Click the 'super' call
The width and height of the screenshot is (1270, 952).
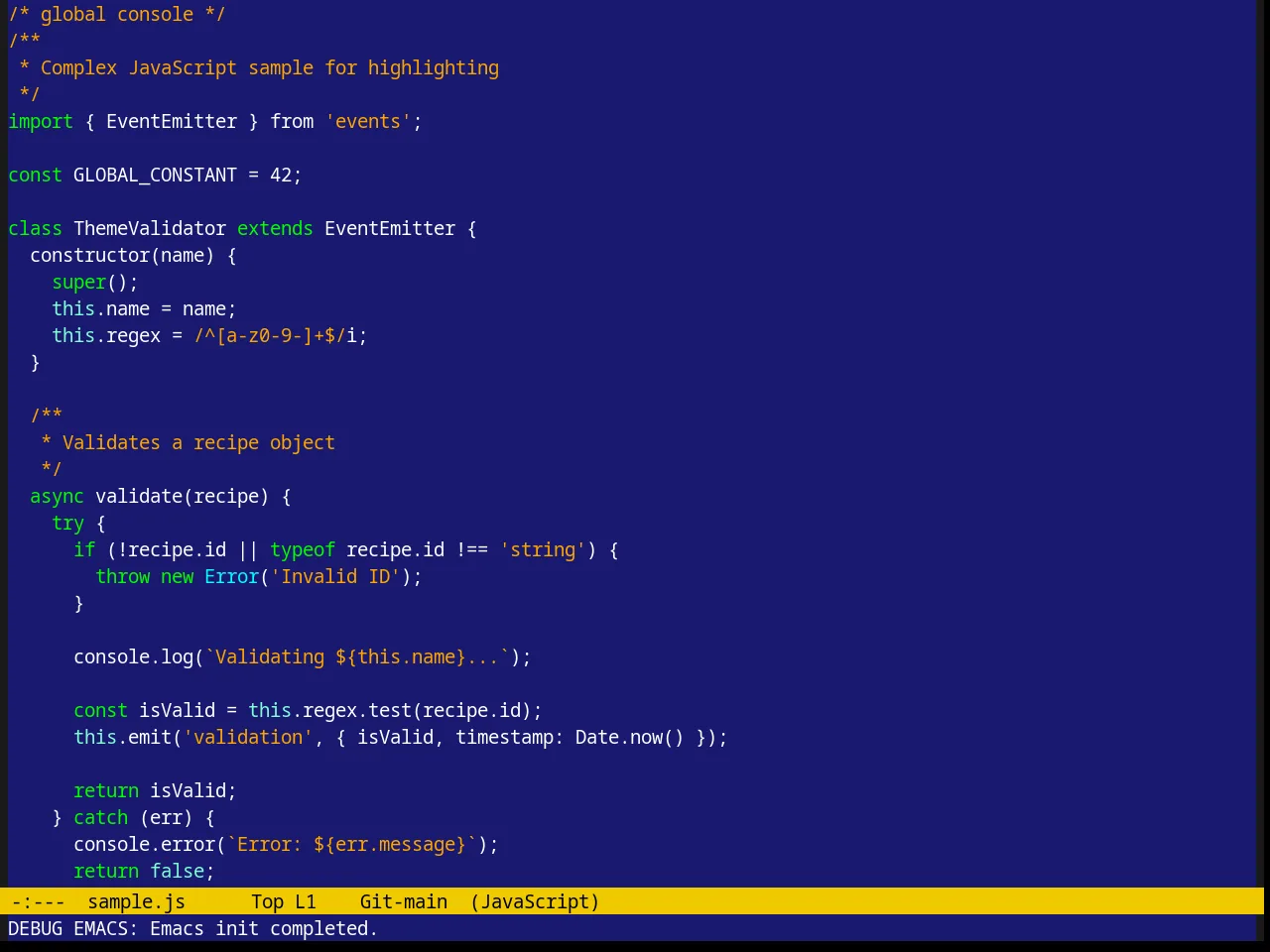pyautogui.click(x=78, y=282)
